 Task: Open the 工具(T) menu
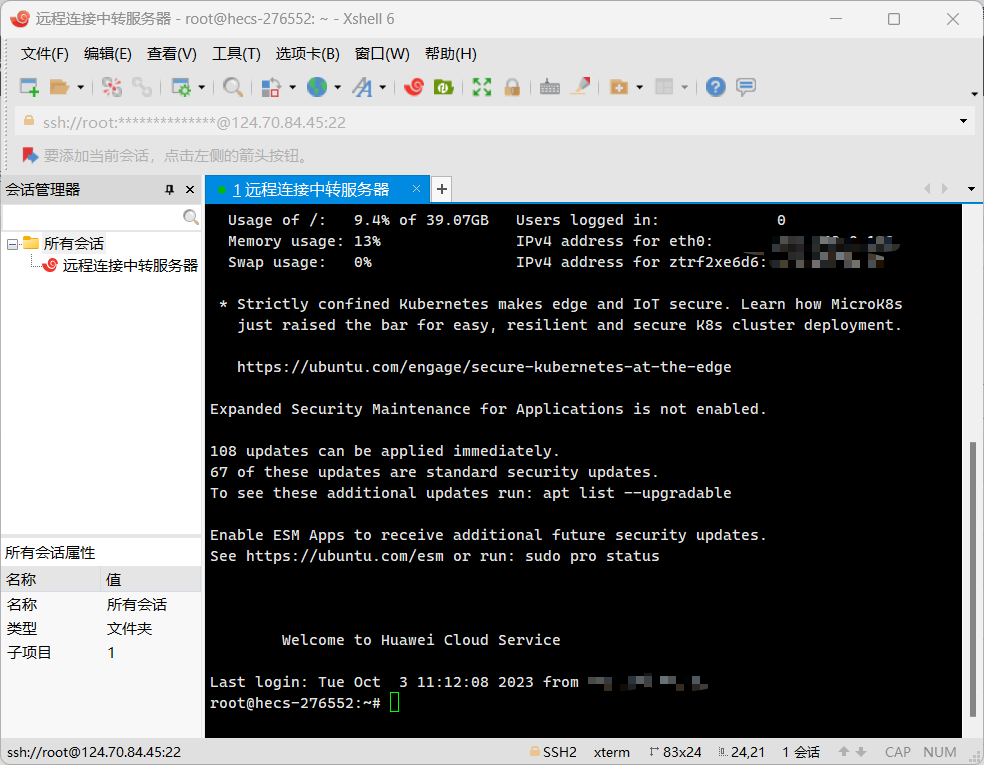[x=236, y=54]
